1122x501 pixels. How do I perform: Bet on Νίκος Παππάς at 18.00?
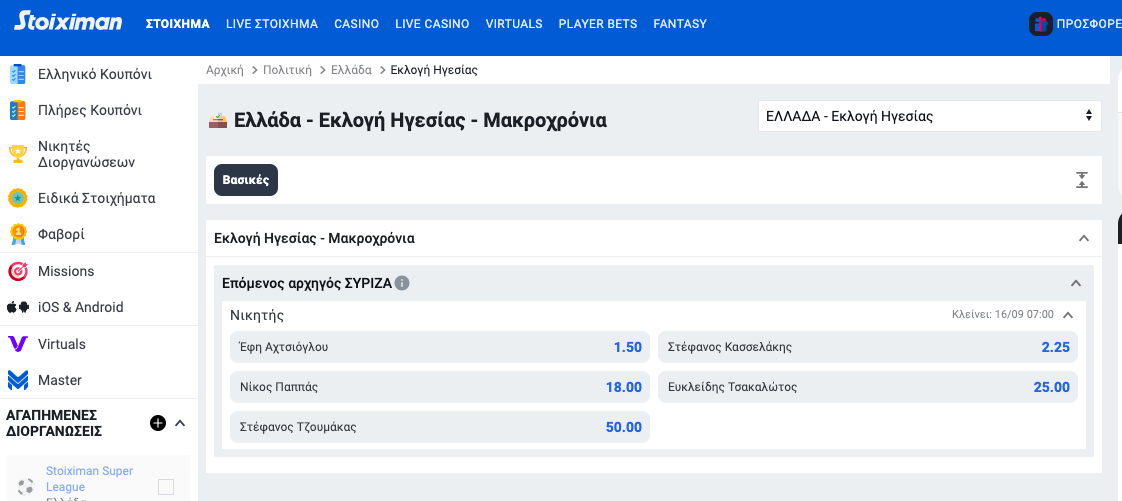coord(440,387)
